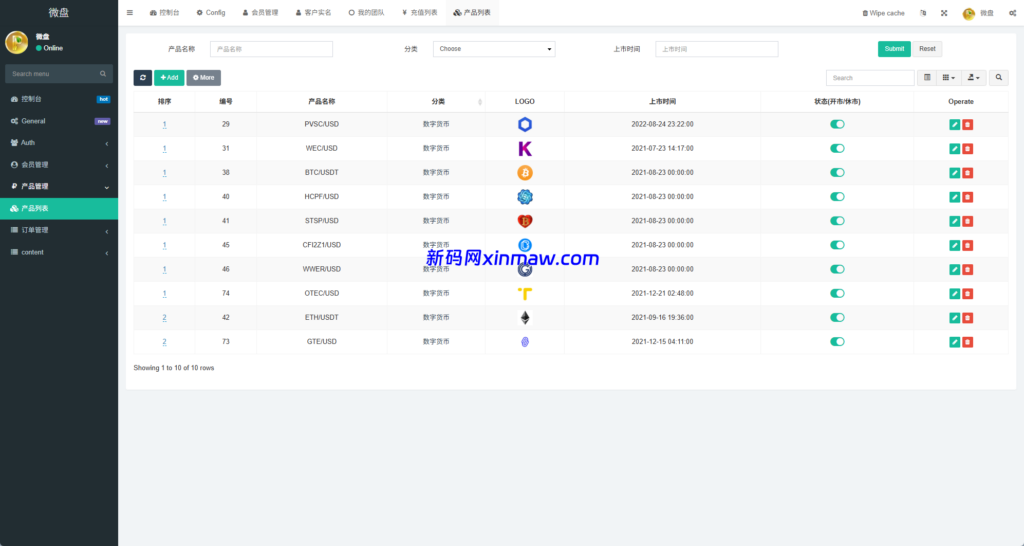Click the K logo of WEC/USD
The image size is (1024, 546).
(524, 149)
